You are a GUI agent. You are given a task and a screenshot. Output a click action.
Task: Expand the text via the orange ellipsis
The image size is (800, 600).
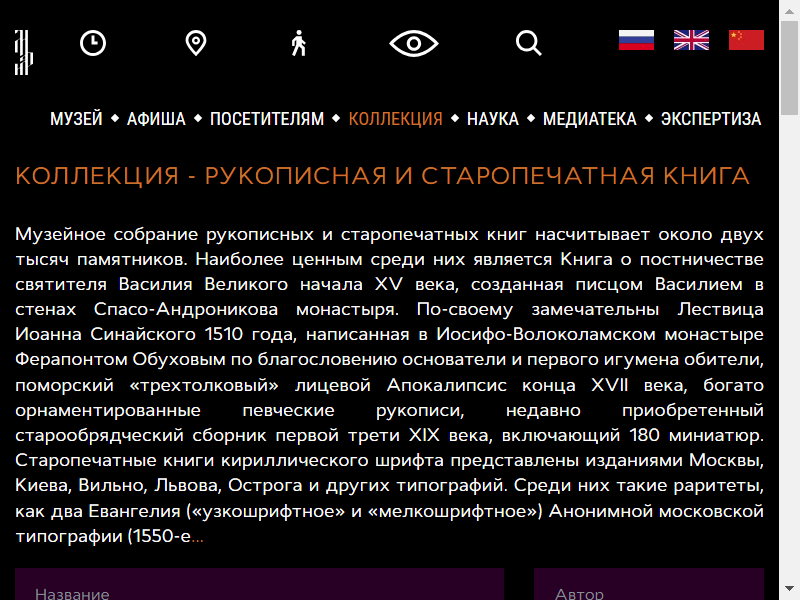tap(198, 537)
